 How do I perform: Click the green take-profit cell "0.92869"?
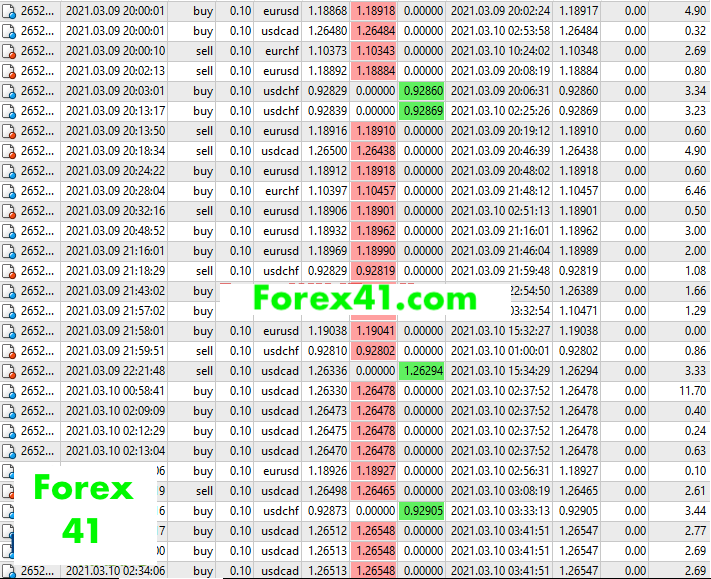coord(422,111)
